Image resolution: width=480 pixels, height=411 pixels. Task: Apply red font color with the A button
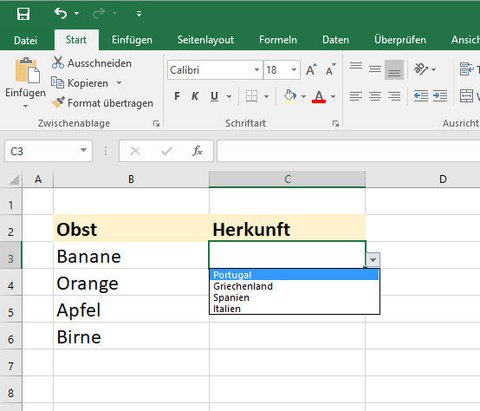[x=319, y=96]
